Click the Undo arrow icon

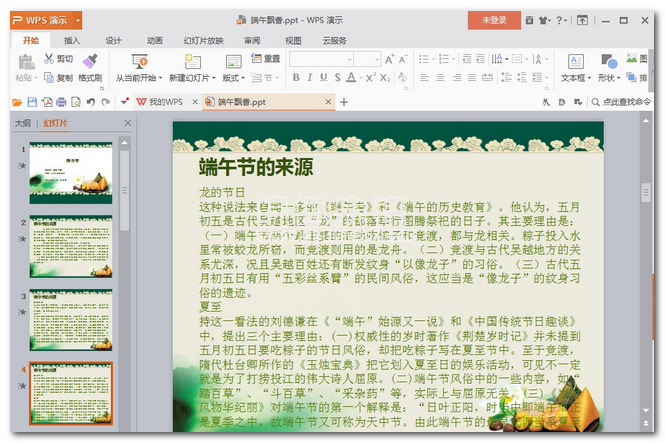coord(90,102)
